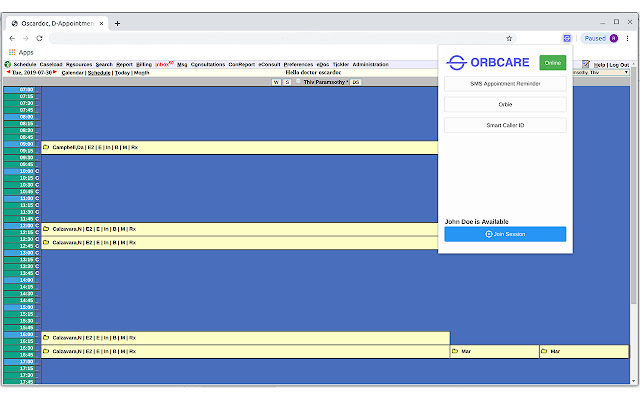Open the Resources menu item

[x=79, y=64]
